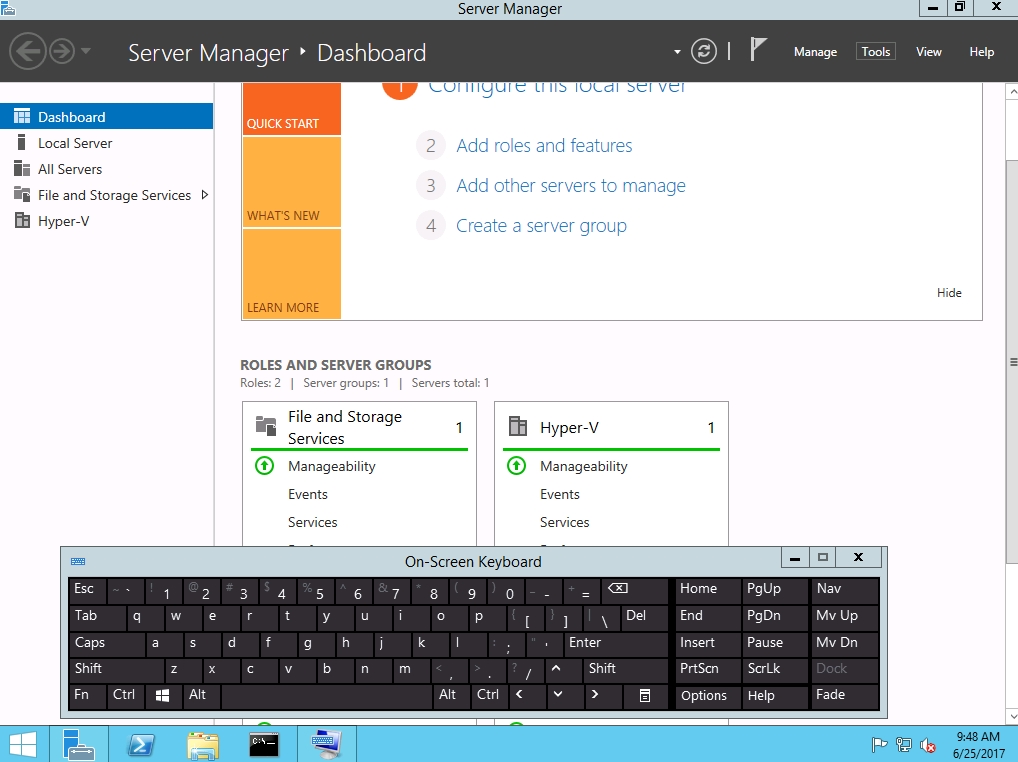Click the Windows Start button
This screenshot has width=1018, height=762.
click(23, 744)
